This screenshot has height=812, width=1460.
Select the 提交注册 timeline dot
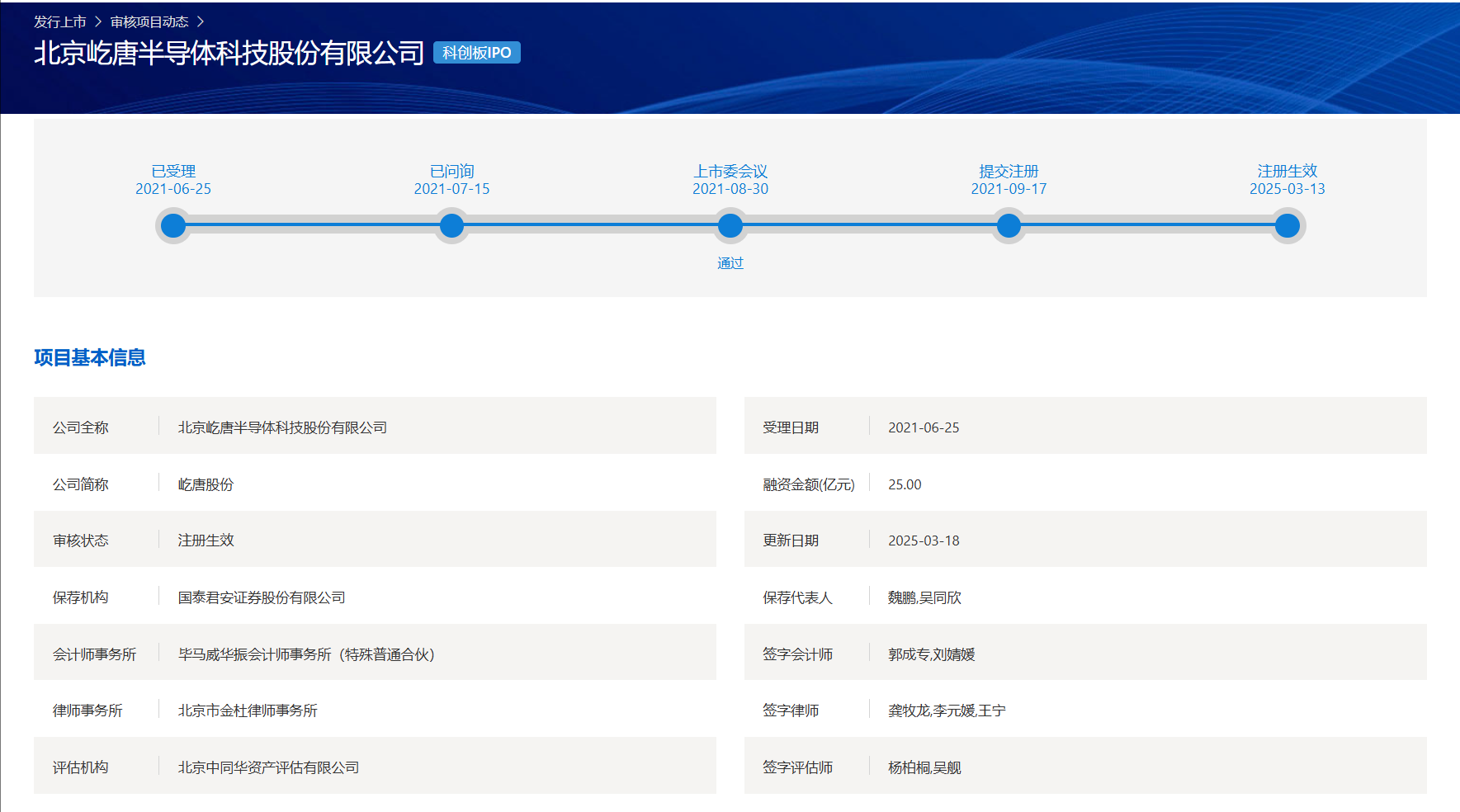point(1009,225)
